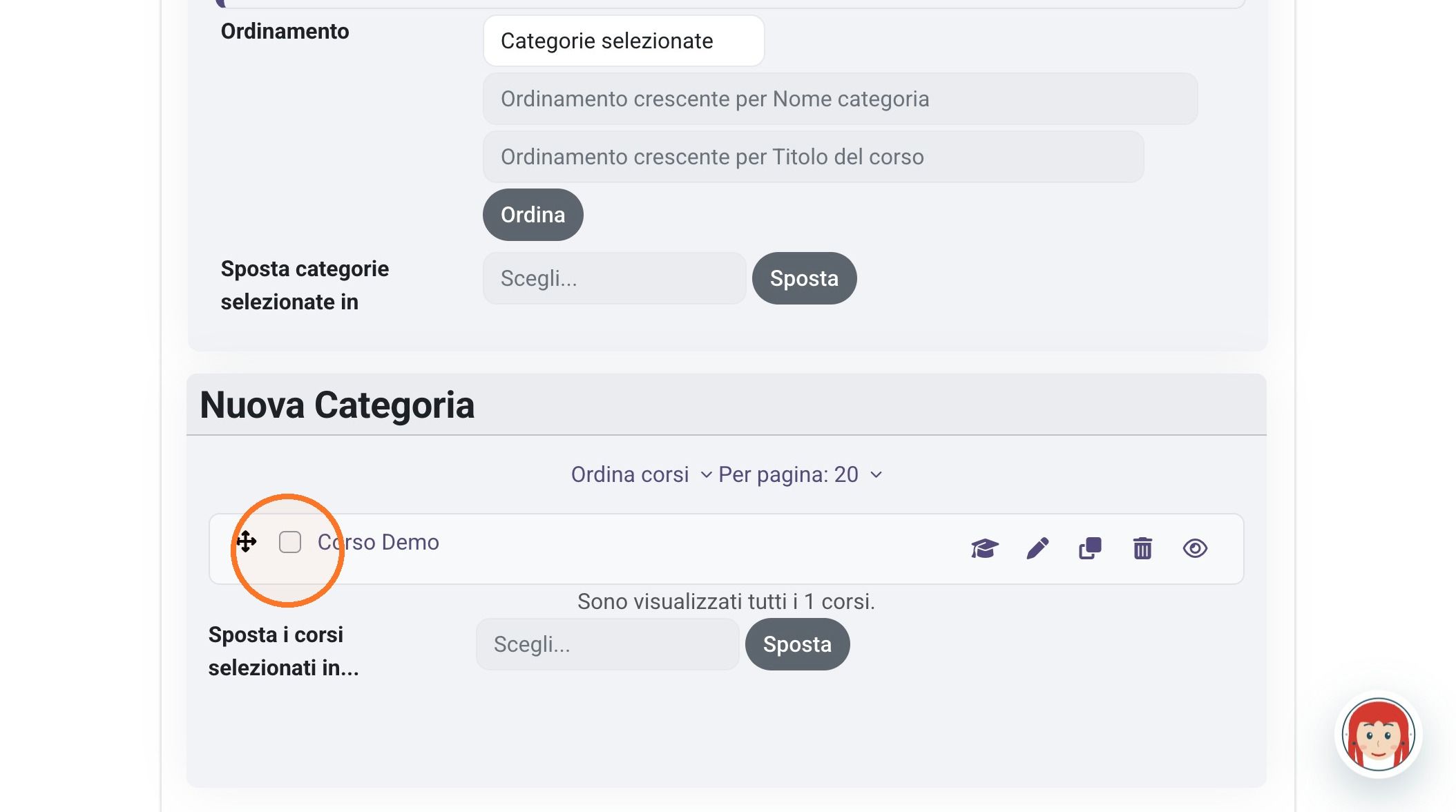1456x812 pixels.
Task: Expand the Per pagina: 20 menu
Action: [x=801, y=474]
